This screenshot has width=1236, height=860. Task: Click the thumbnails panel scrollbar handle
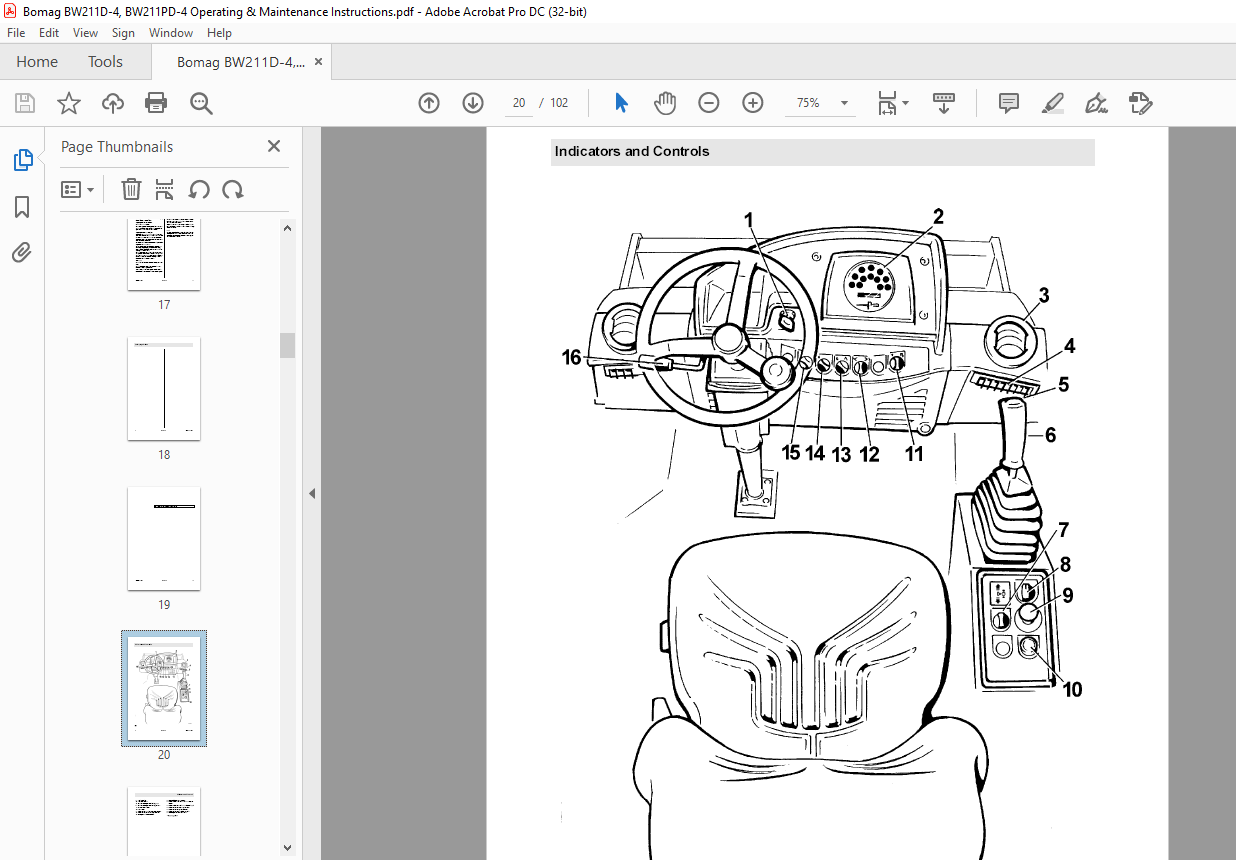(x=288, y=345)
